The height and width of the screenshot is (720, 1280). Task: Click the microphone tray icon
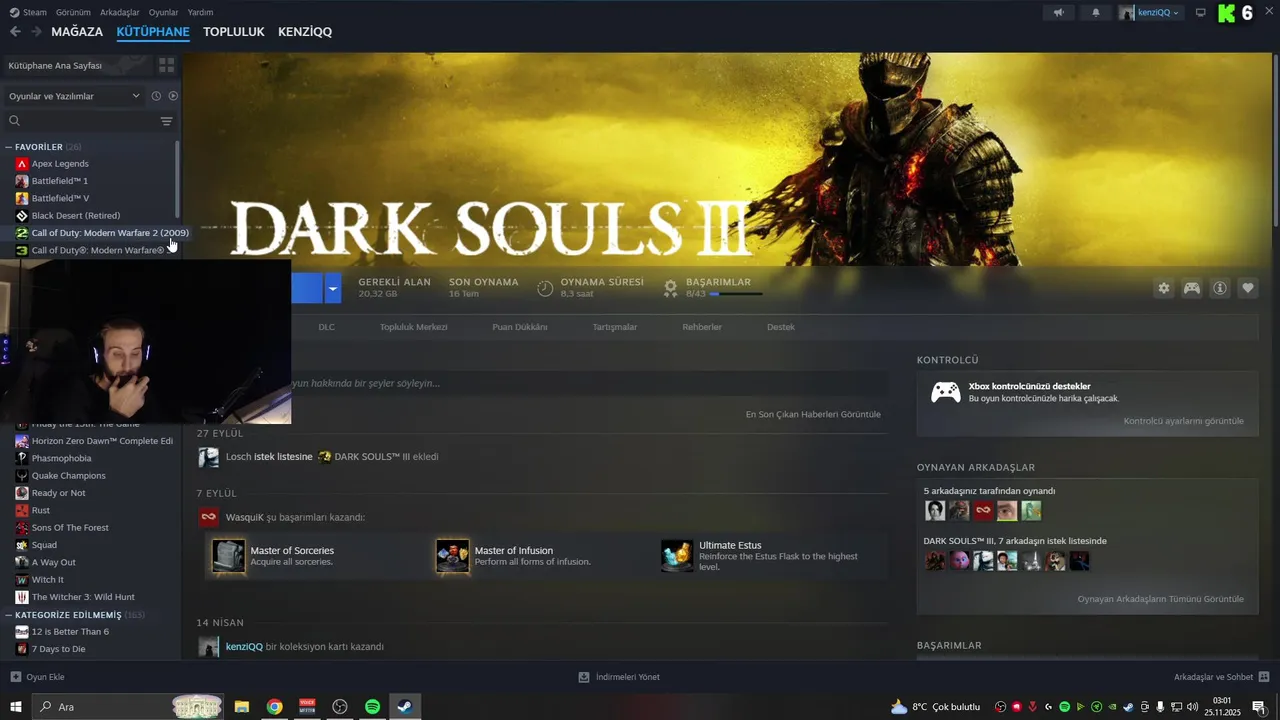pos(1160,707)
